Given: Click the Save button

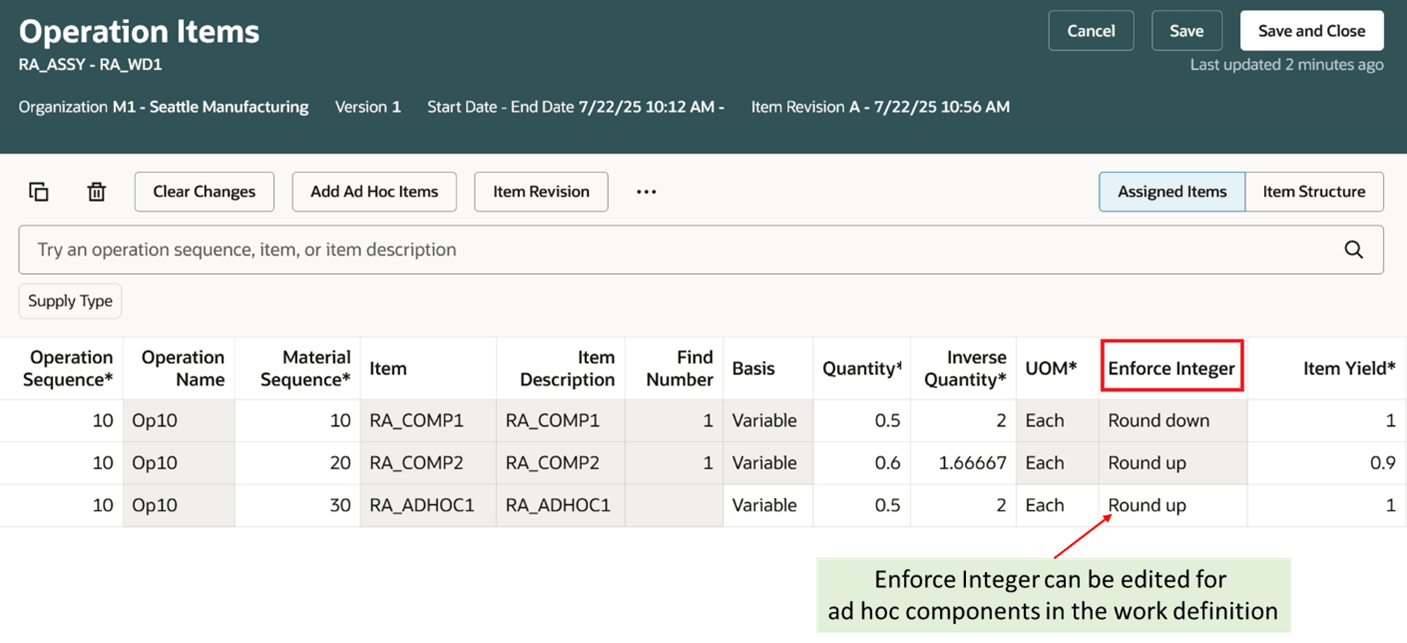Looking at the screenshot, I should [1187, 30].
